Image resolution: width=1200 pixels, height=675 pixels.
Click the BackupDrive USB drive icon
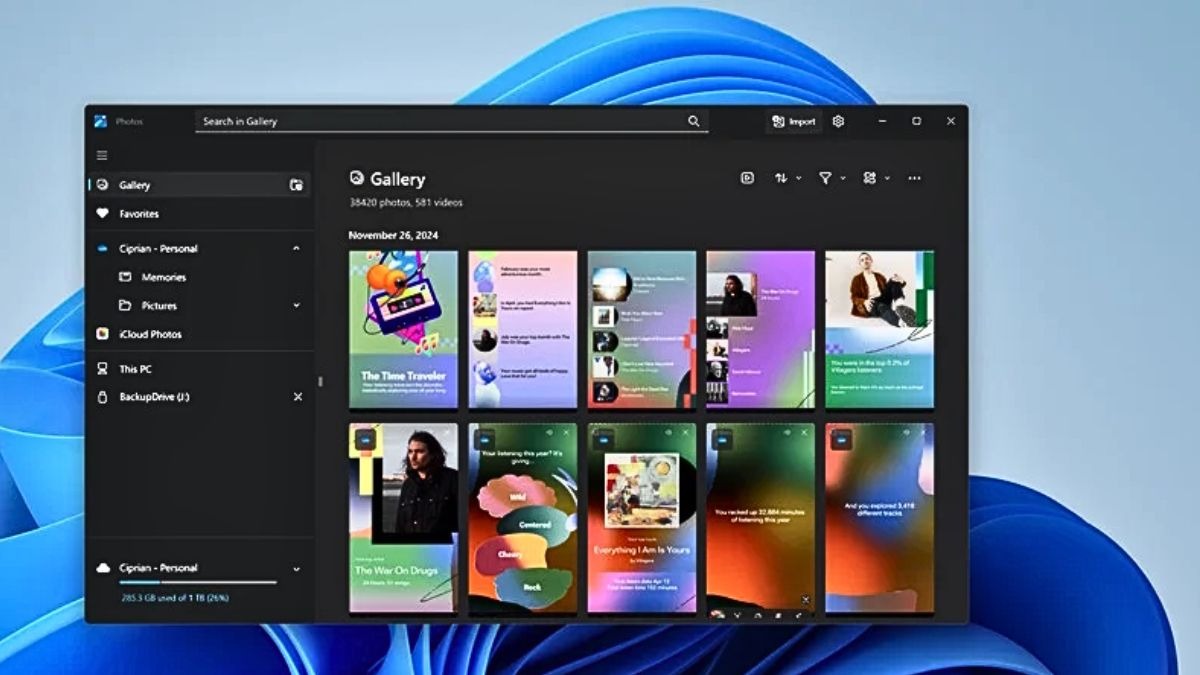click(x=102, y=397)
